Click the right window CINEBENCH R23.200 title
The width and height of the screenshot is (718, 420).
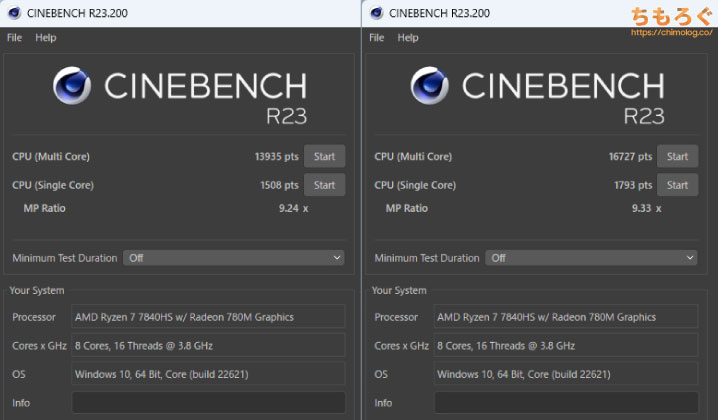pos(440,13)
